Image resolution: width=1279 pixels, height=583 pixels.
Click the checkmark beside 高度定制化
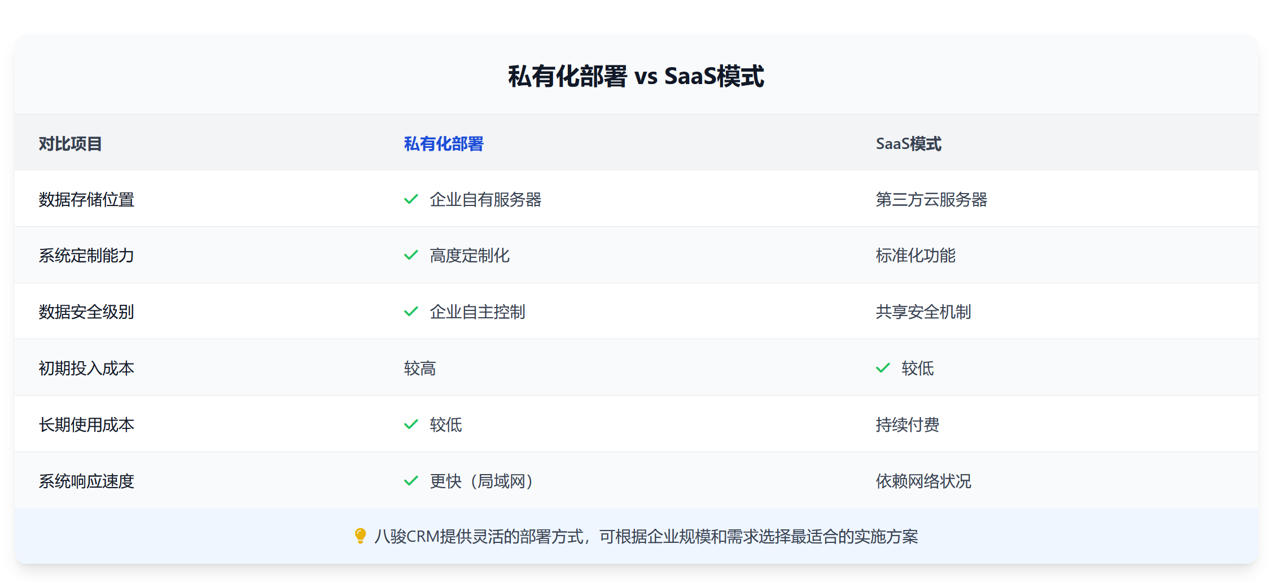411,255
